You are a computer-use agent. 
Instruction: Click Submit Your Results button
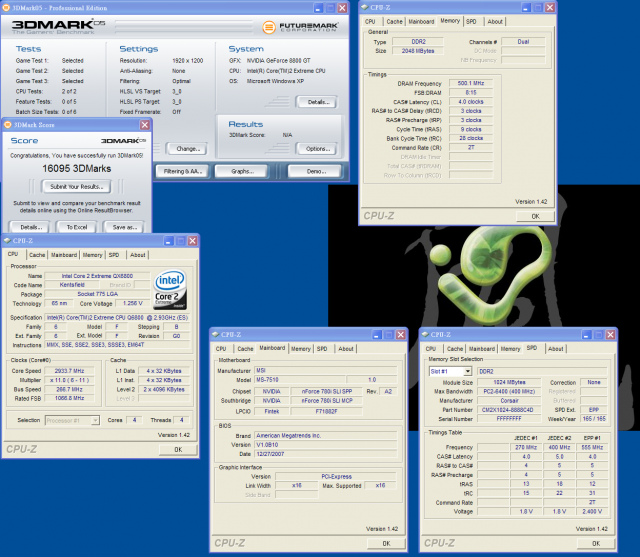pos(76,187)
